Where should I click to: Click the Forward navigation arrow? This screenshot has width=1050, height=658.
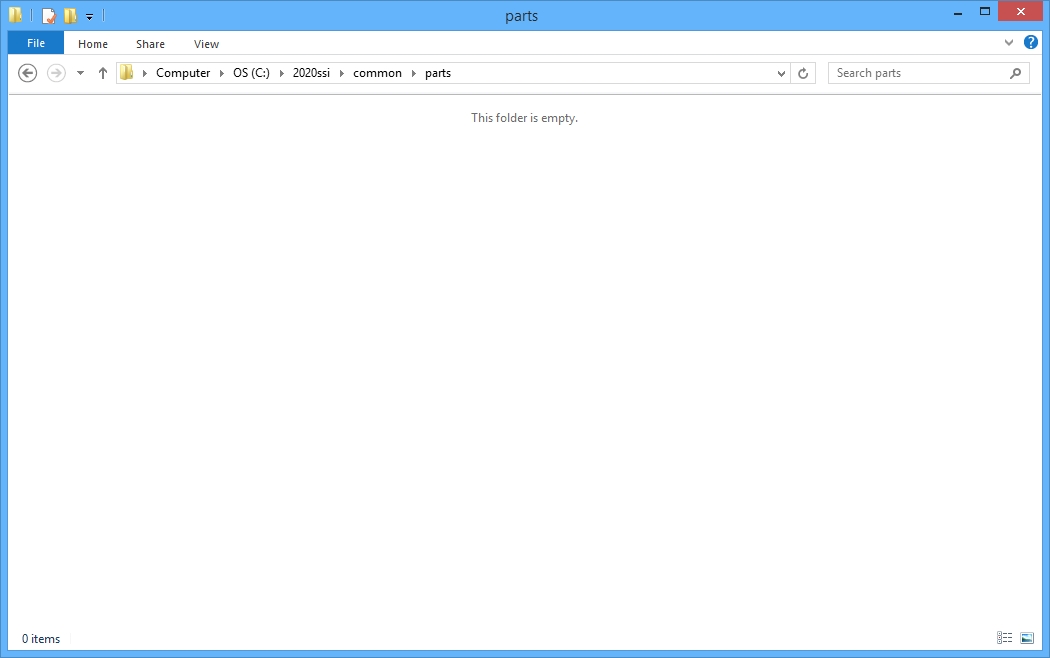point(56,73)
